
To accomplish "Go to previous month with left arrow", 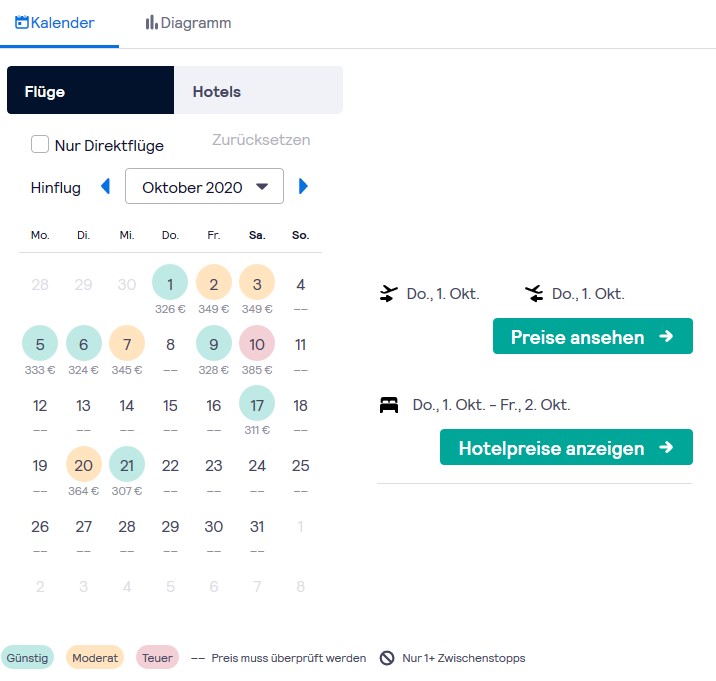I will tap(105, 186).
